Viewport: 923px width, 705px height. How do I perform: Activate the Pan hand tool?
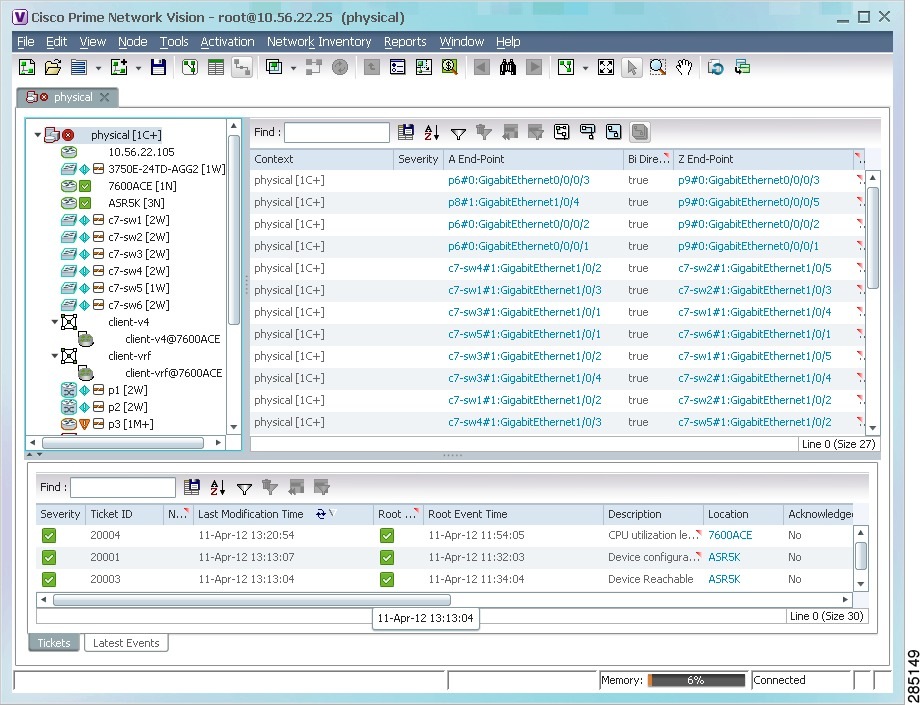[x=683, y=67]
